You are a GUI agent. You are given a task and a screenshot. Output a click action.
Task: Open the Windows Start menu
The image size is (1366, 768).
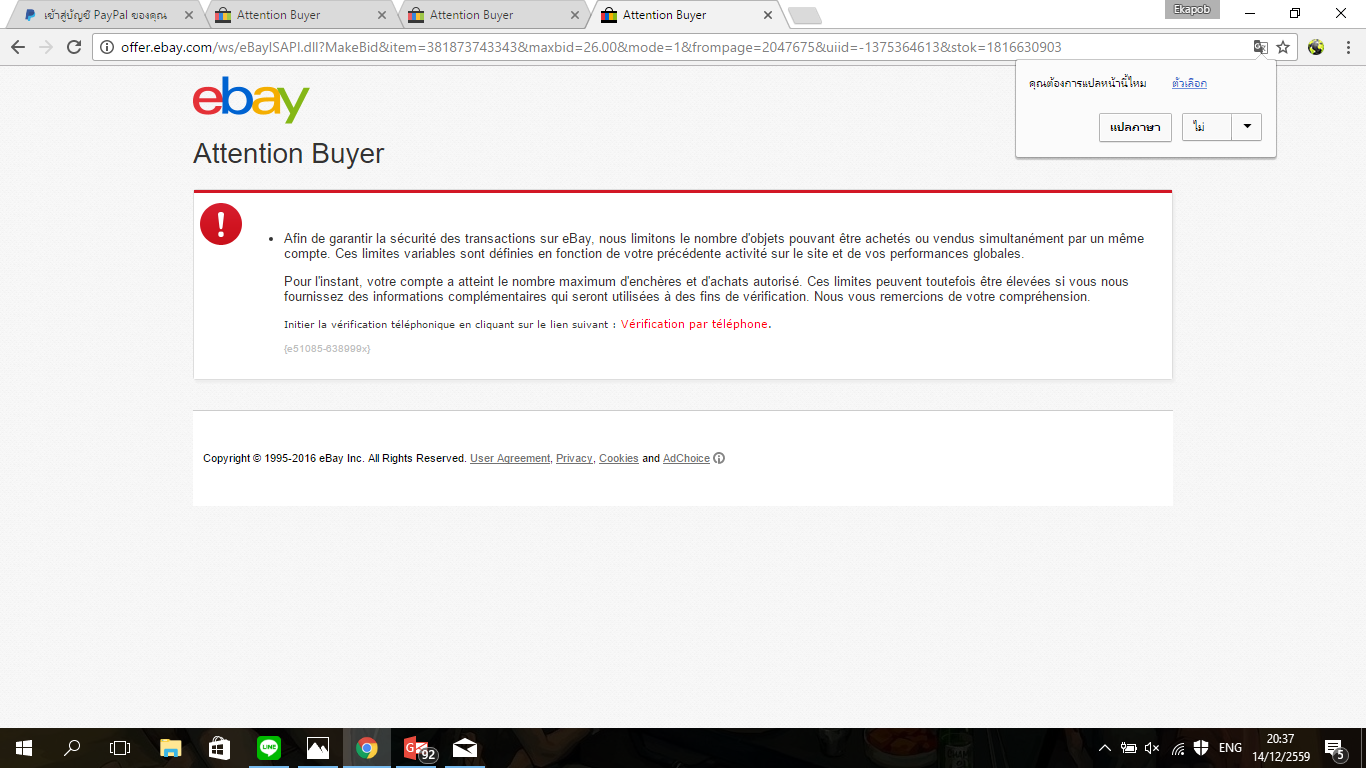[x=23, y=748]
